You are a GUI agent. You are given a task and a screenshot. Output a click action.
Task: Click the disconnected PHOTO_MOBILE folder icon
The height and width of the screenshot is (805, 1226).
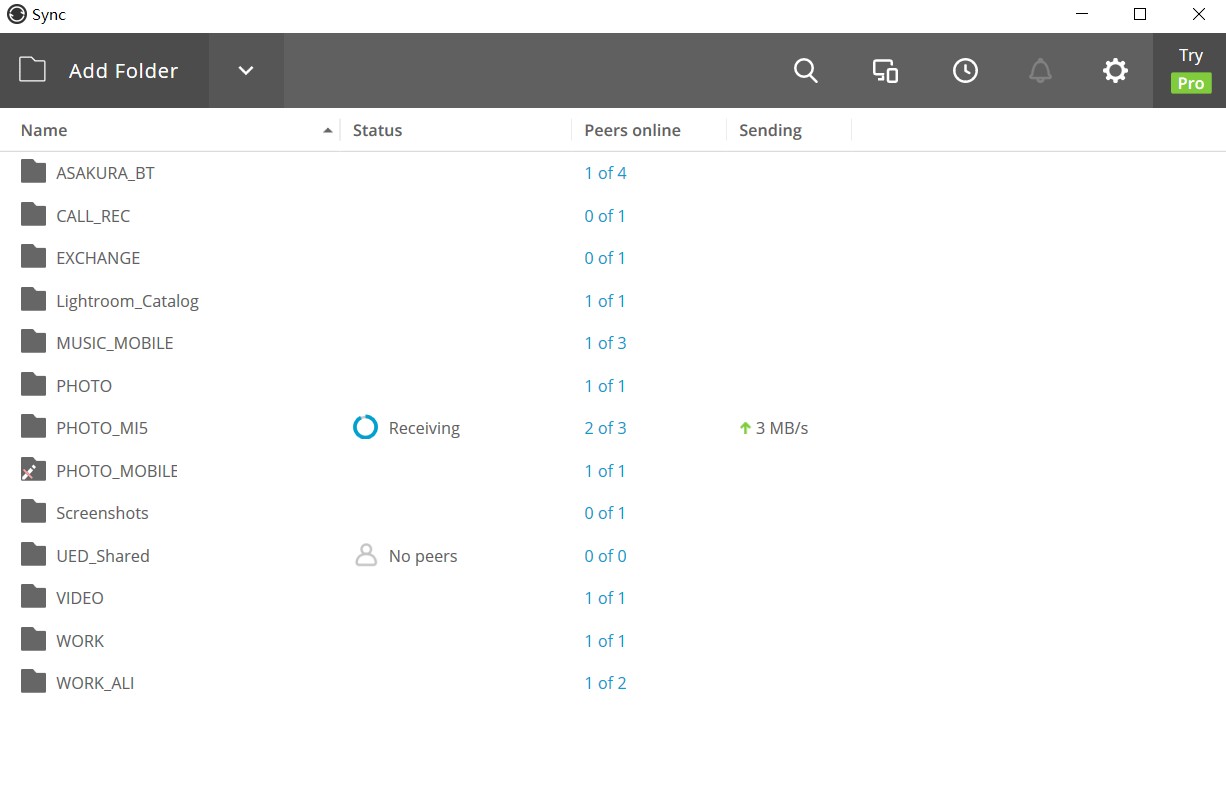(34, 470)
